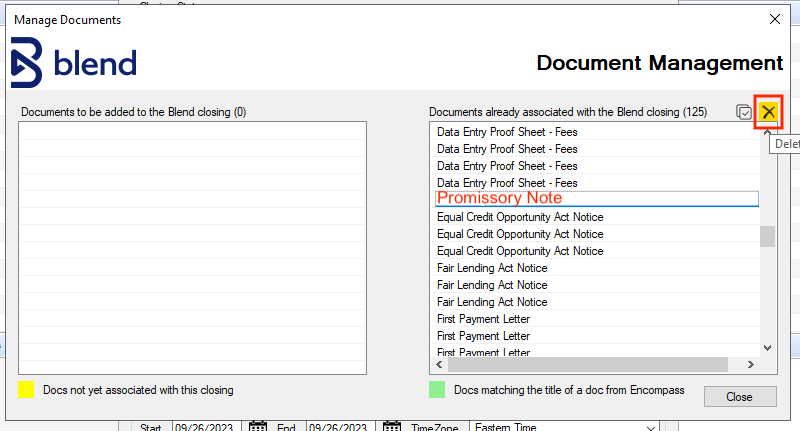800x431 pixels.
Task: Click the Close button
Action: coord(740,396)
